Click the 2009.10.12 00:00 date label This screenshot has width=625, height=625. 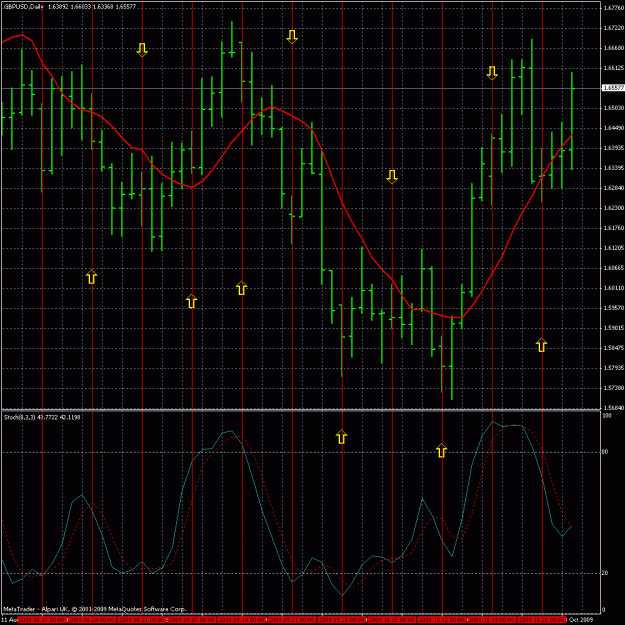click(x=442, y=620)
